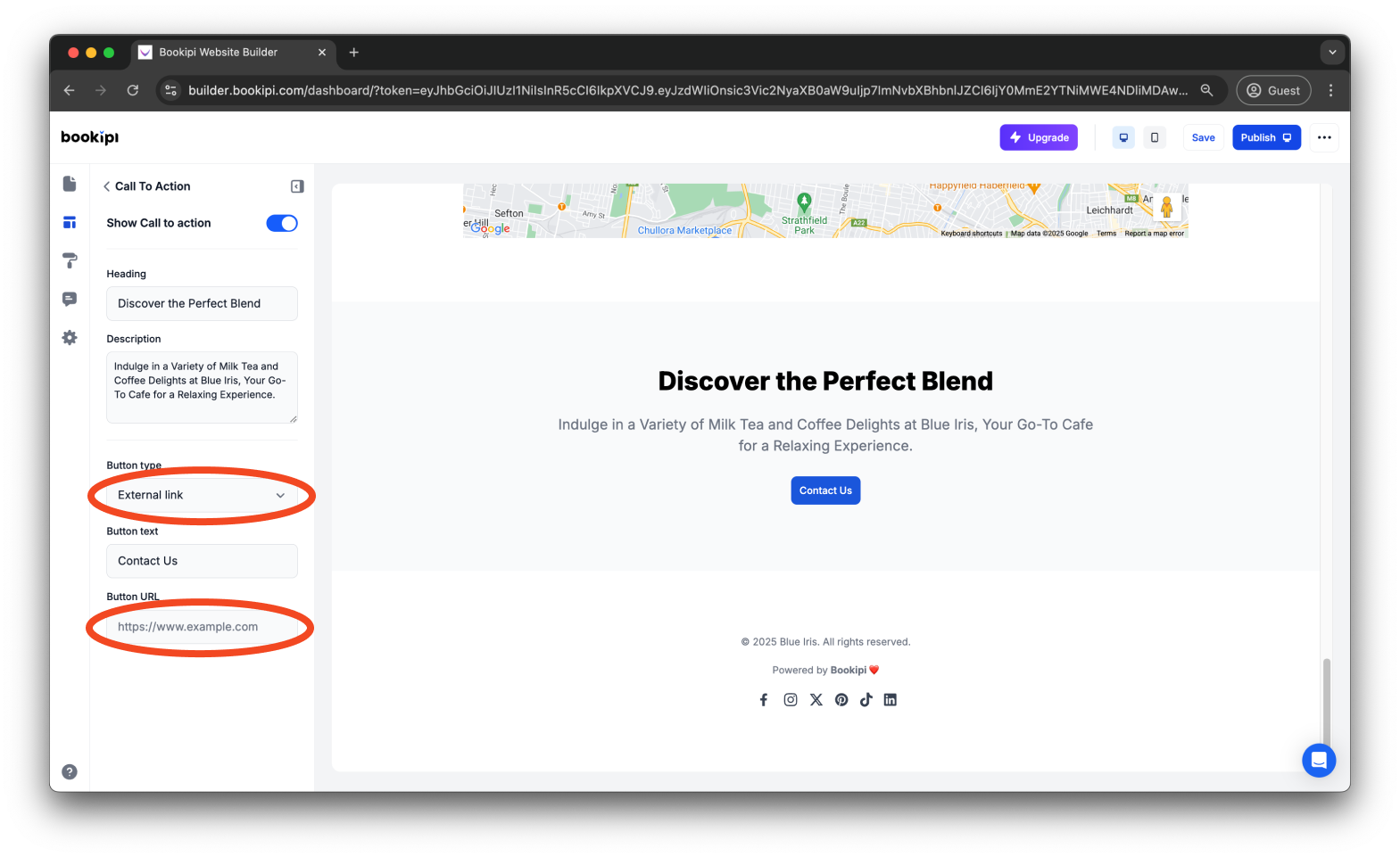Open the Pages icon in left sidebar

[70, 184]
